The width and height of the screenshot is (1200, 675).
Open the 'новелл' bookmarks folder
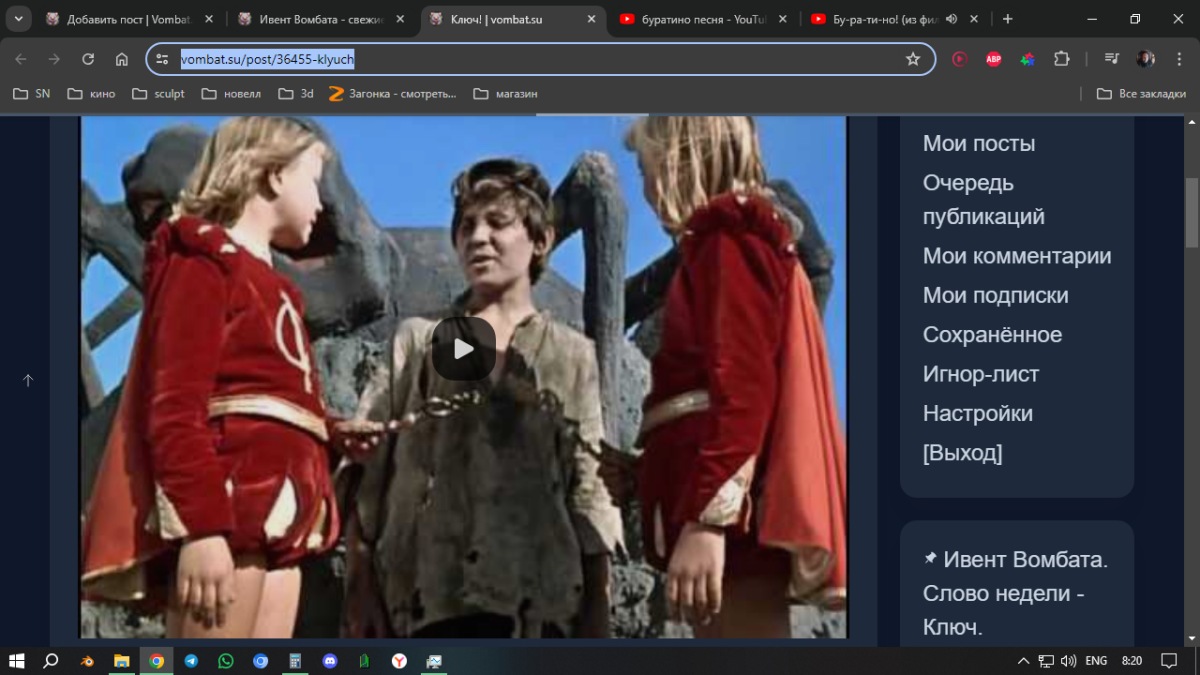coord(231,94)
